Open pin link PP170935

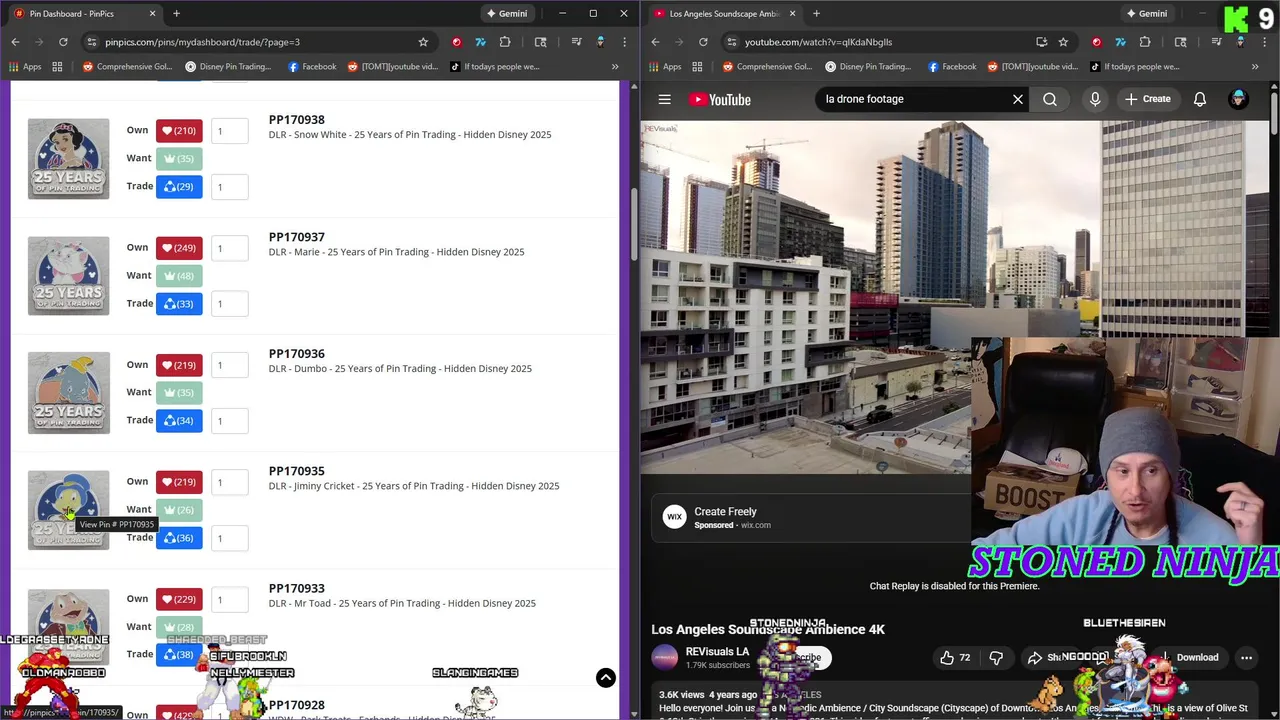tap(296, 471)
